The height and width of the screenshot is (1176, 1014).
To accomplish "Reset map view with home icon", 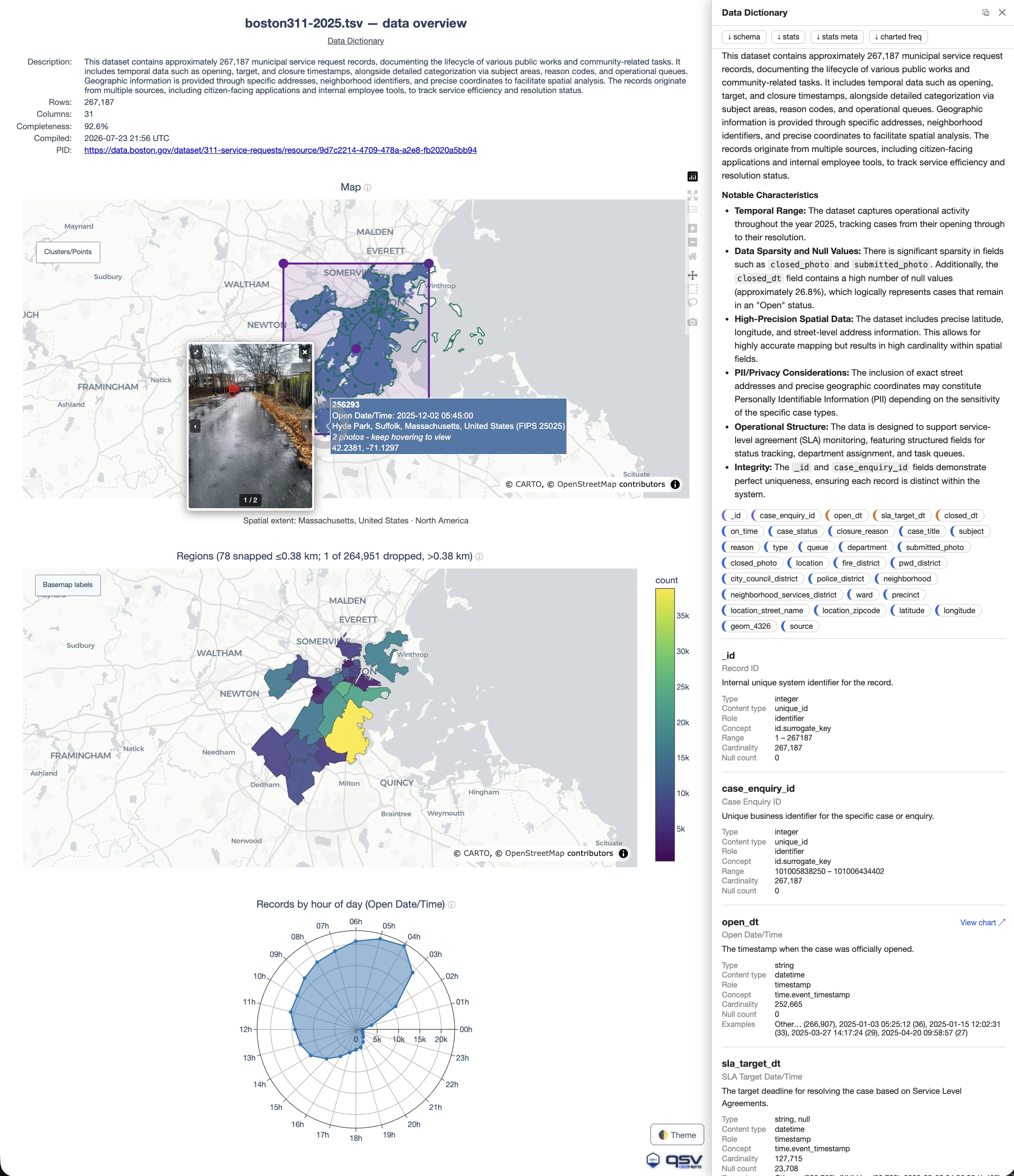I will pos(692,256).
